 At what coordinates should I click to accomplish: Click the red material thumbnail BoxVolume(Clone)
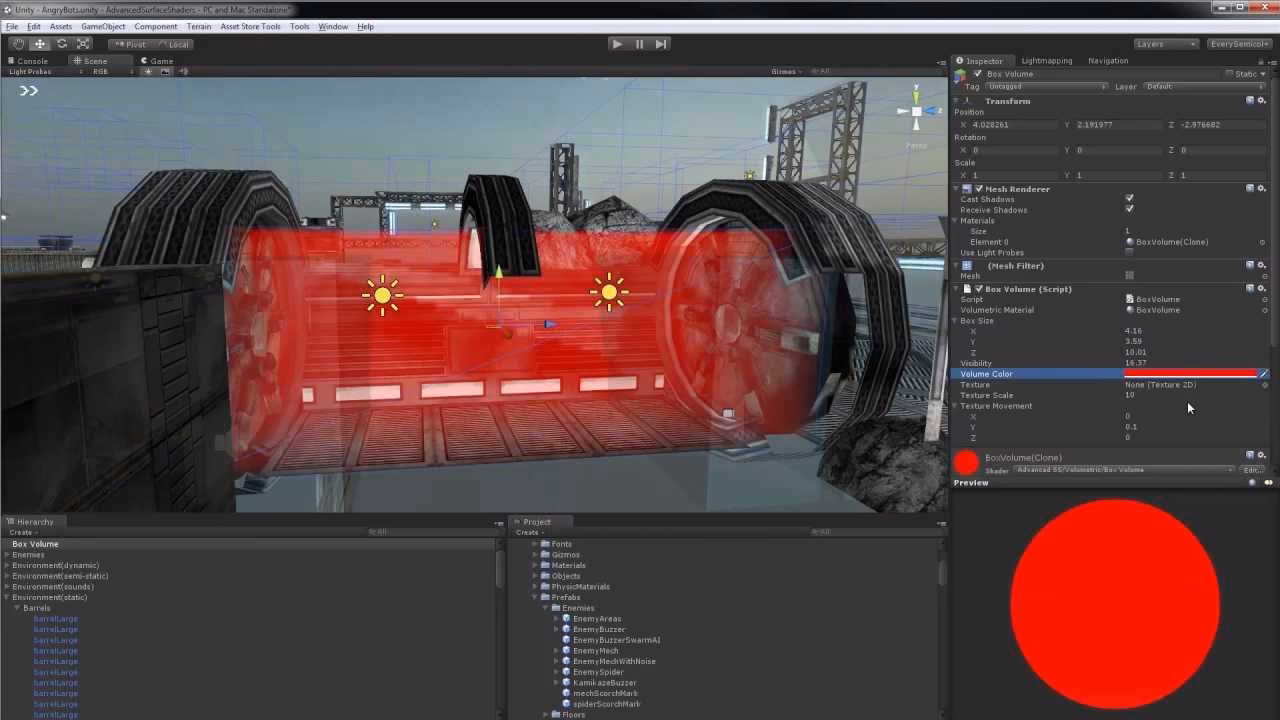[966, 462]
